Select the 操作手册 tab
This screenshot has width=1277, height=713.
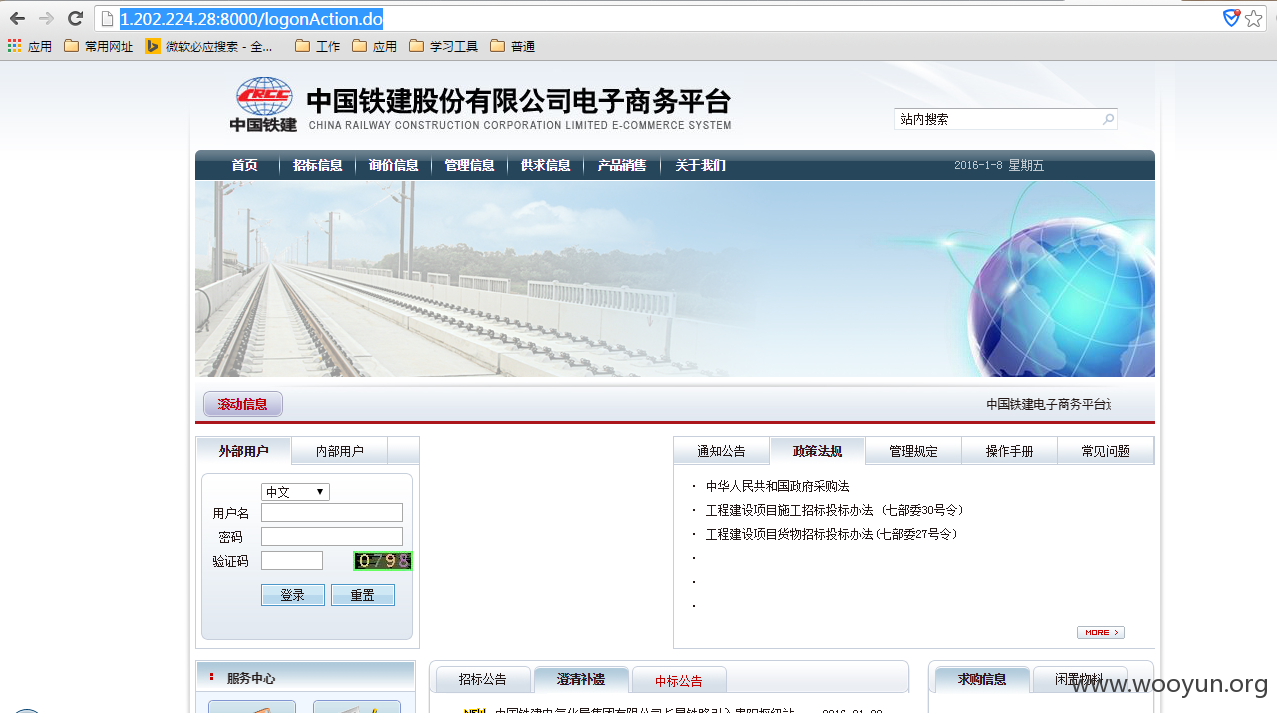1010,451
